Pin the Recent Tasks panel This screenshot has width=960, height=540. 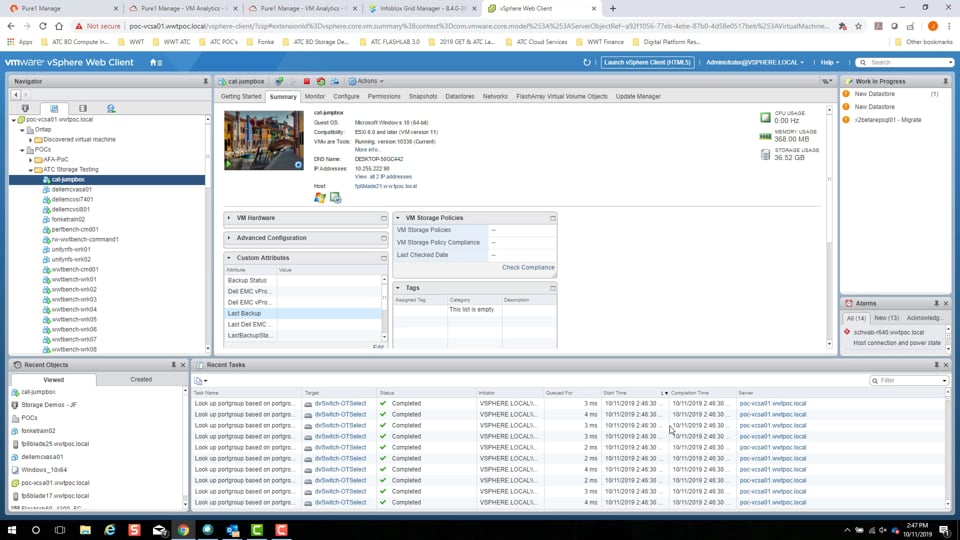(x=936, y=365)
